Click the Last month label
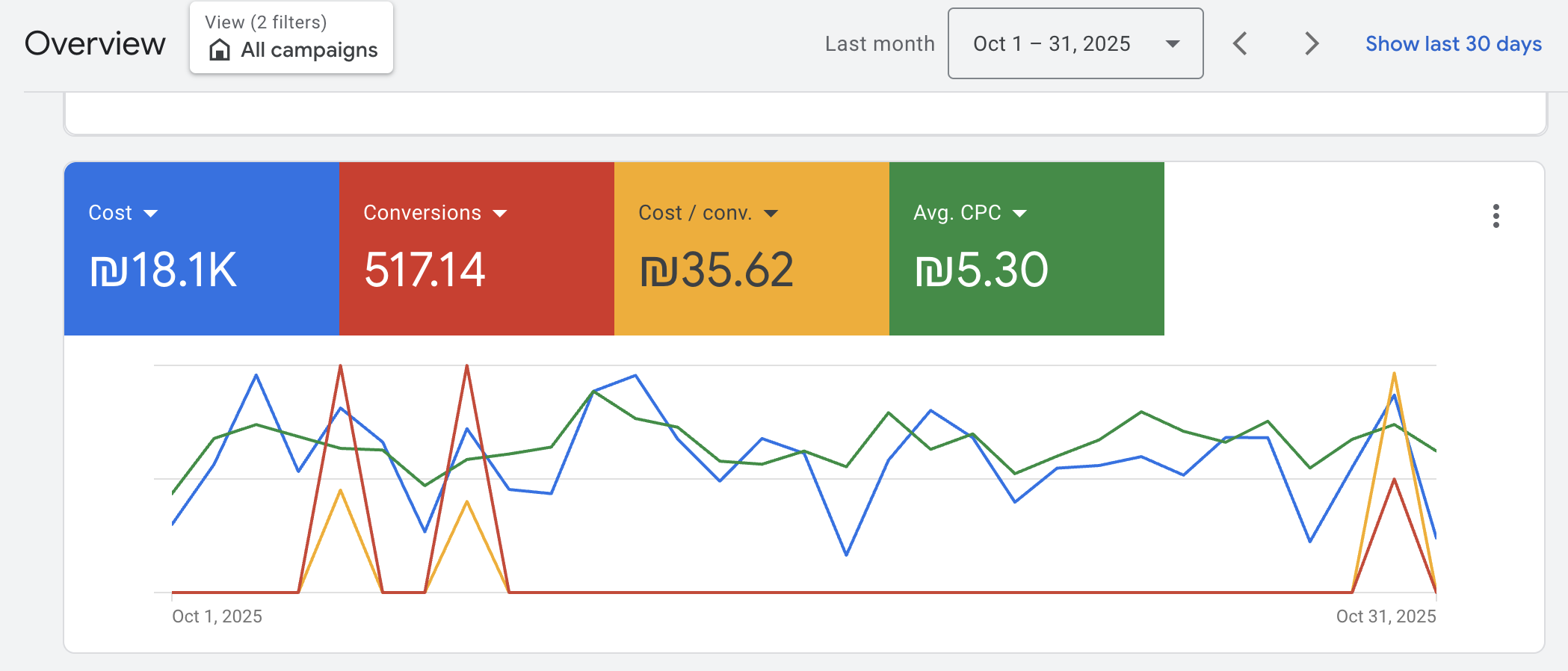The width and height of the screenshot is (1568, 671). click(880, 44)
